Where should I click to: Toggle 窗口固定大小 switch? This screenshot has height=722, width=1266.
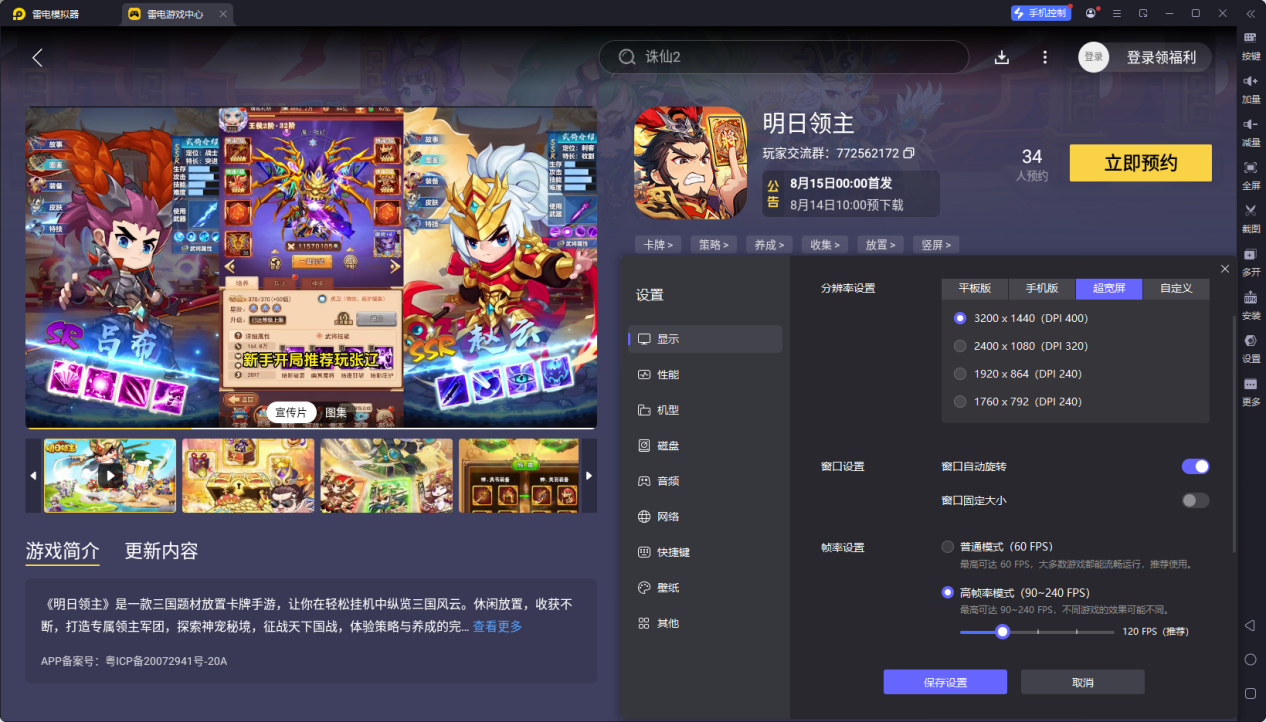click(x=1195, y=500)
